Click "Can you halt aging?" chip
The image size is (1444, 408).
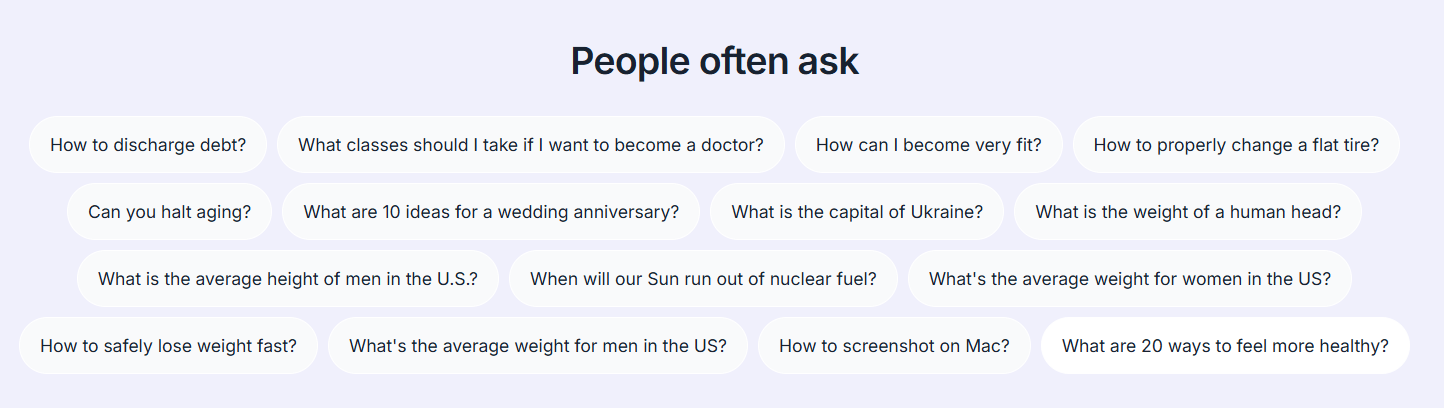pyautogui.click(x=169, y=212)
